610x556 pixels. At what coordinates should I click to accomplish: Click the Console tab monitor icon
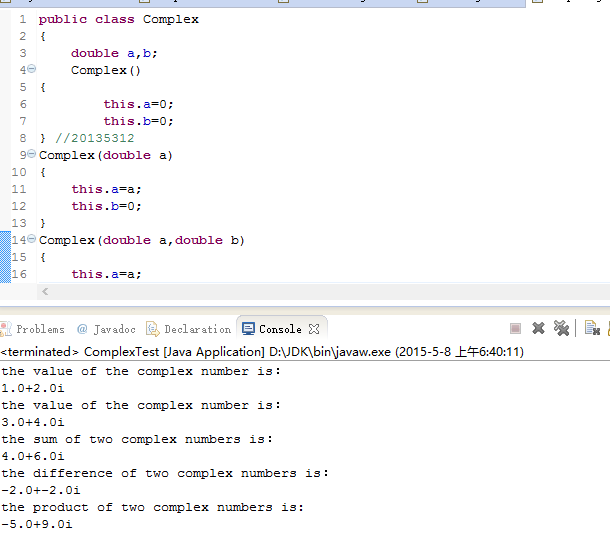point(248,329)
